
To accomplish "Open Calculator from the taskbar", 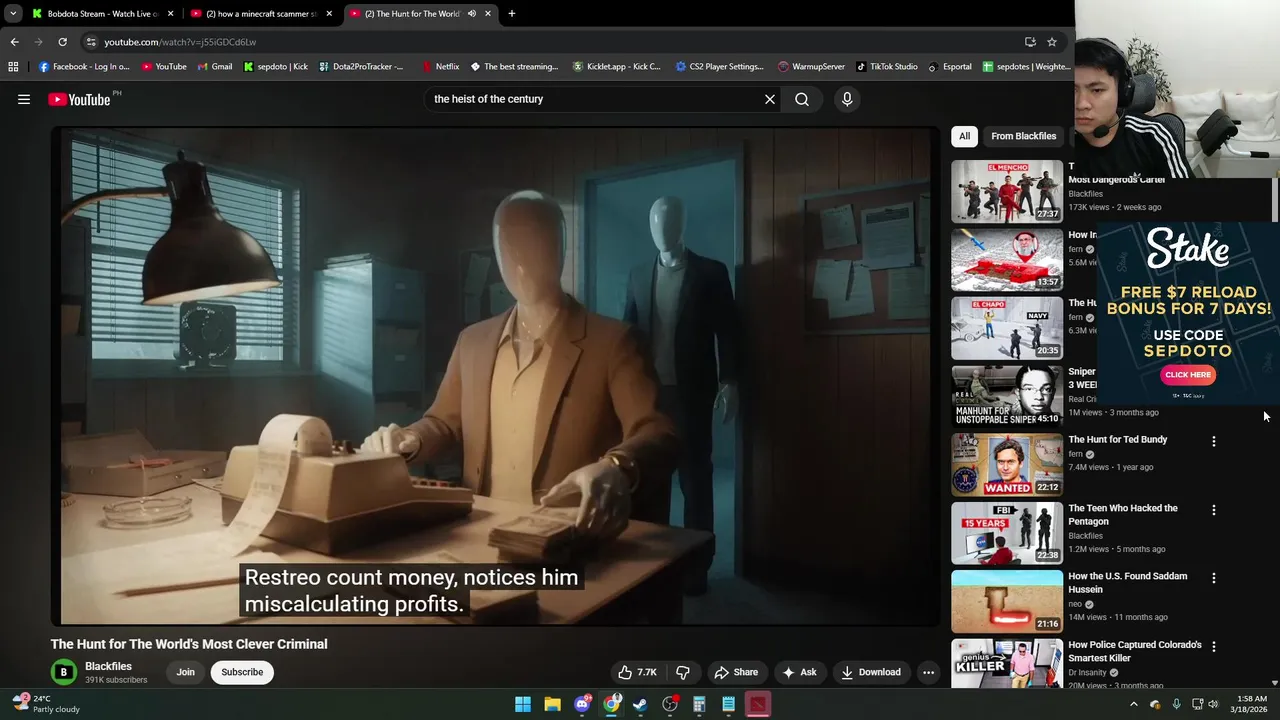I will click(x=699, y=704).
